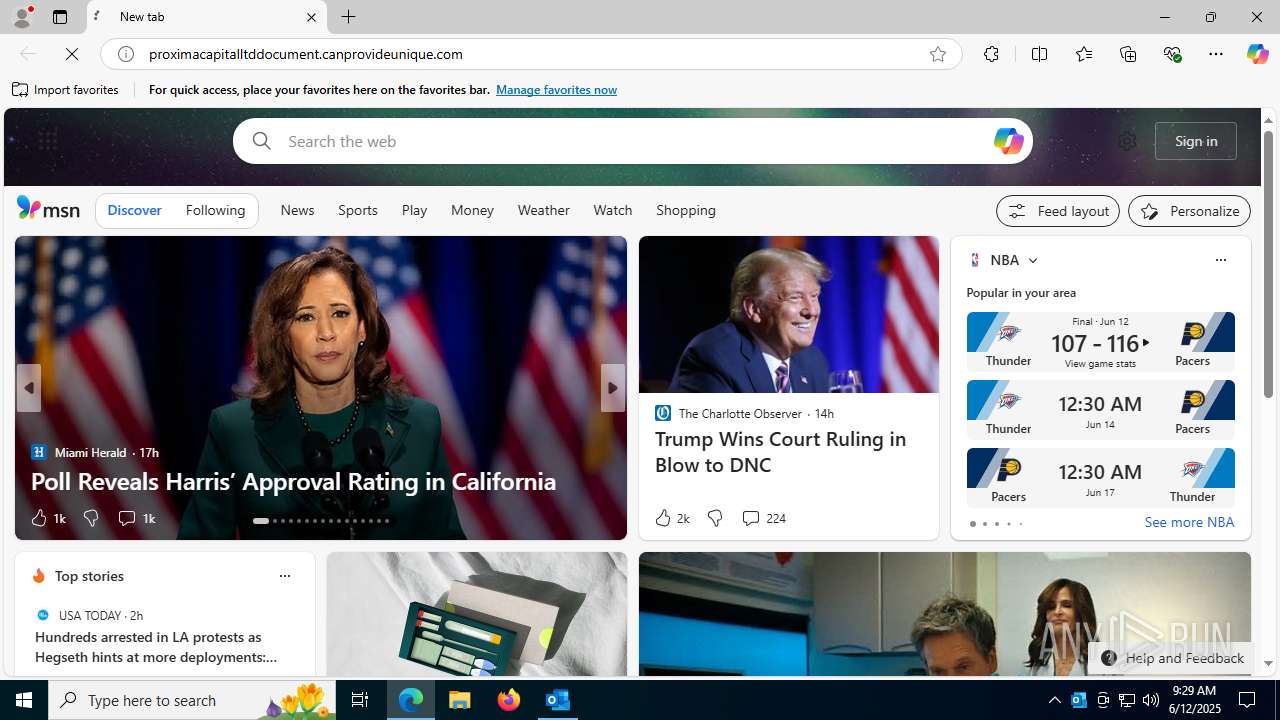This screenshot has width=1280, height=720.
Task: Click the Personalize button
Action: (1189, 211)
